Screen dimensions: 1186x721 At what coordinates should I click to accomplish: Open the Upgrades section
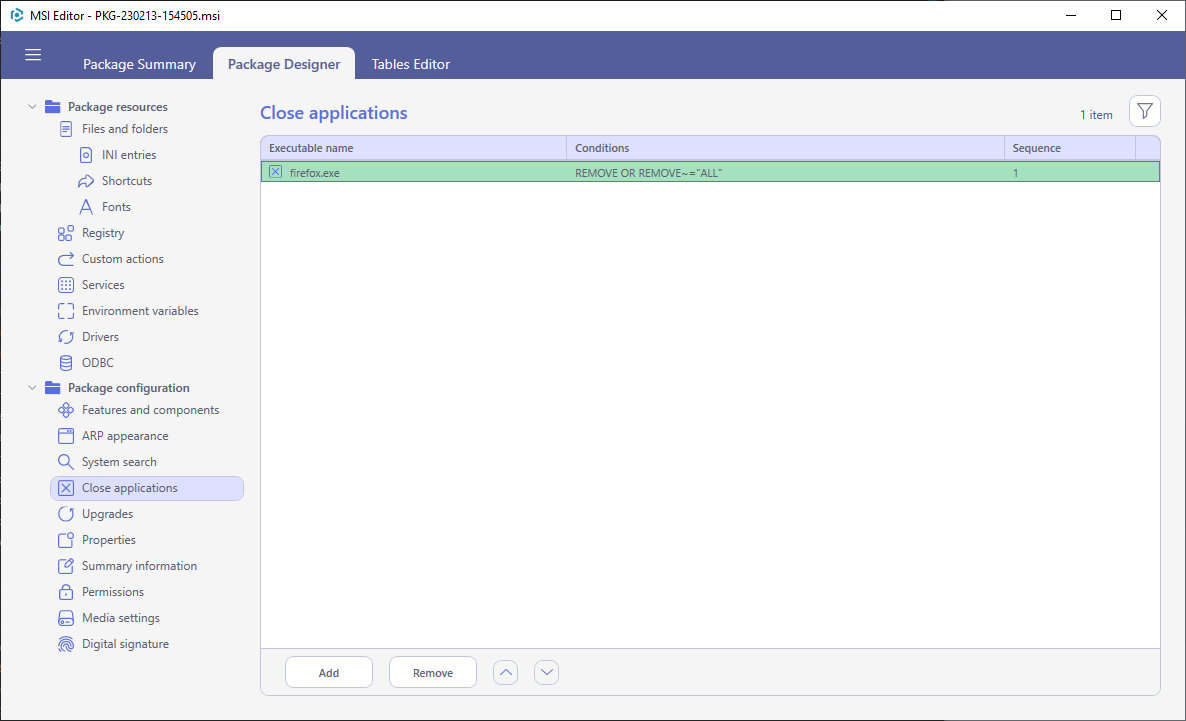click(x=107, y=514)
